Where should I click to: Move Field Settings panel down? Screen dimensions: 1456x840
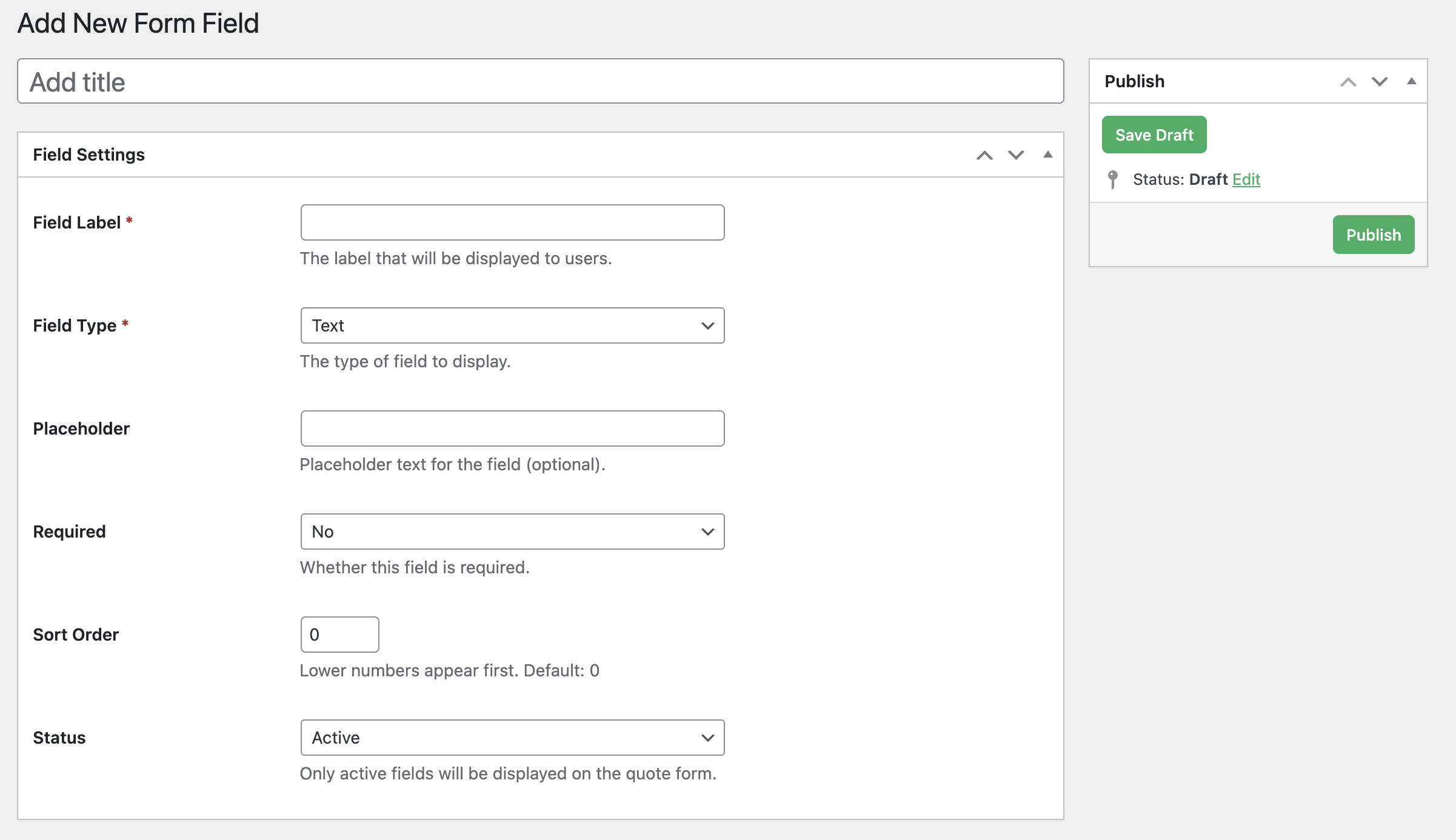pos(1016,155)
